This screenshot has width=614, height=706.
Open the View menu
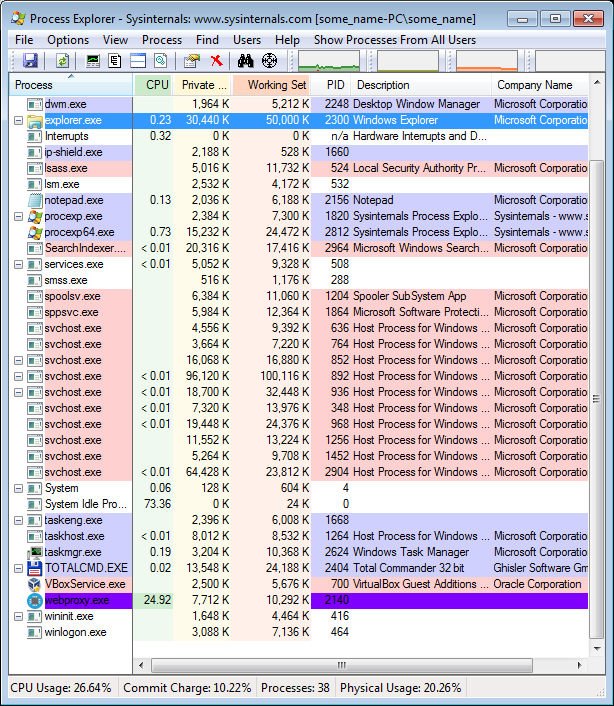[x=115, y=40]
